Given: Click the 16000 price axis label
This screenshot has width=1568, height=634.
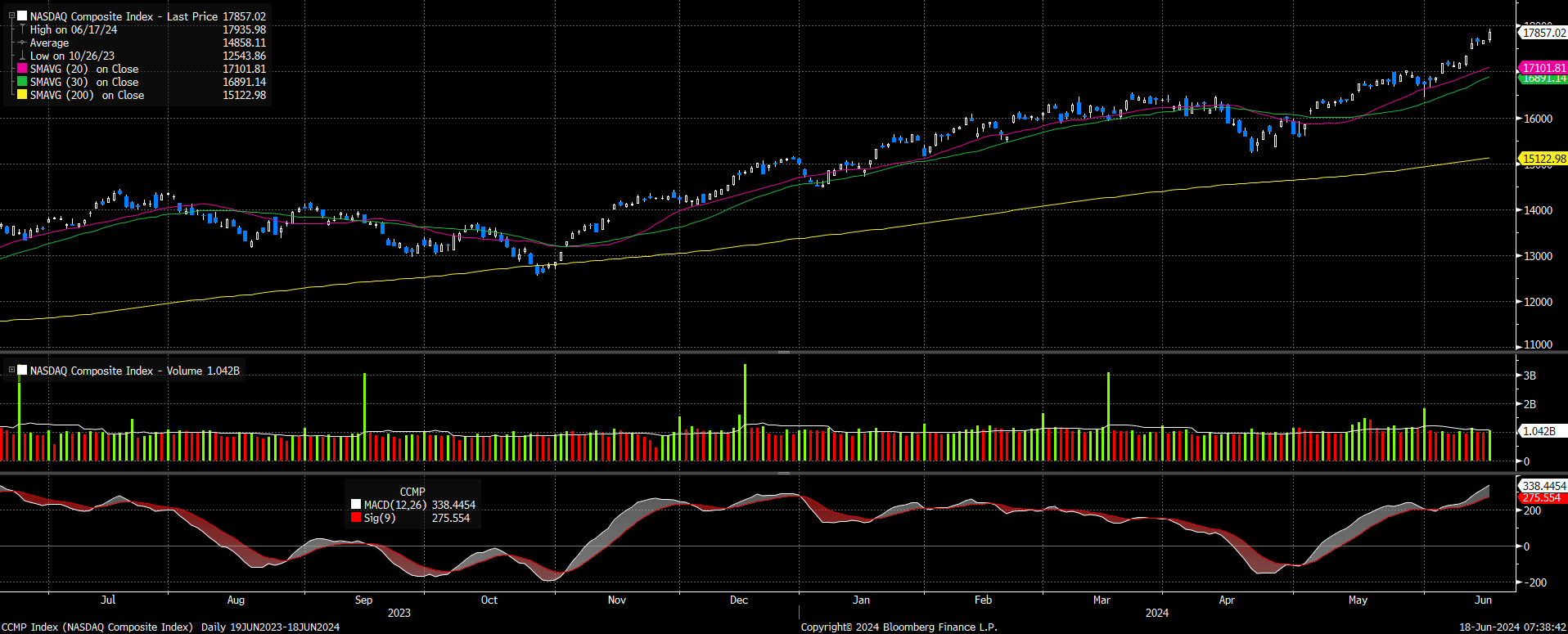Looking at the screenshot, I should click(1538, 119).
